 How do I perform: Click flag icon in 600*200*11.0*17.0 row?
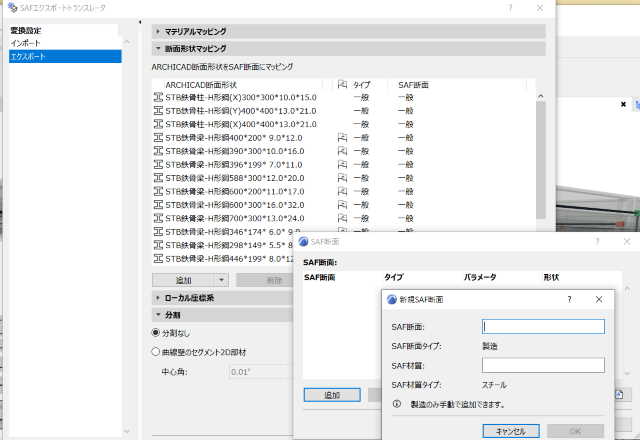[x=342, y=191]
